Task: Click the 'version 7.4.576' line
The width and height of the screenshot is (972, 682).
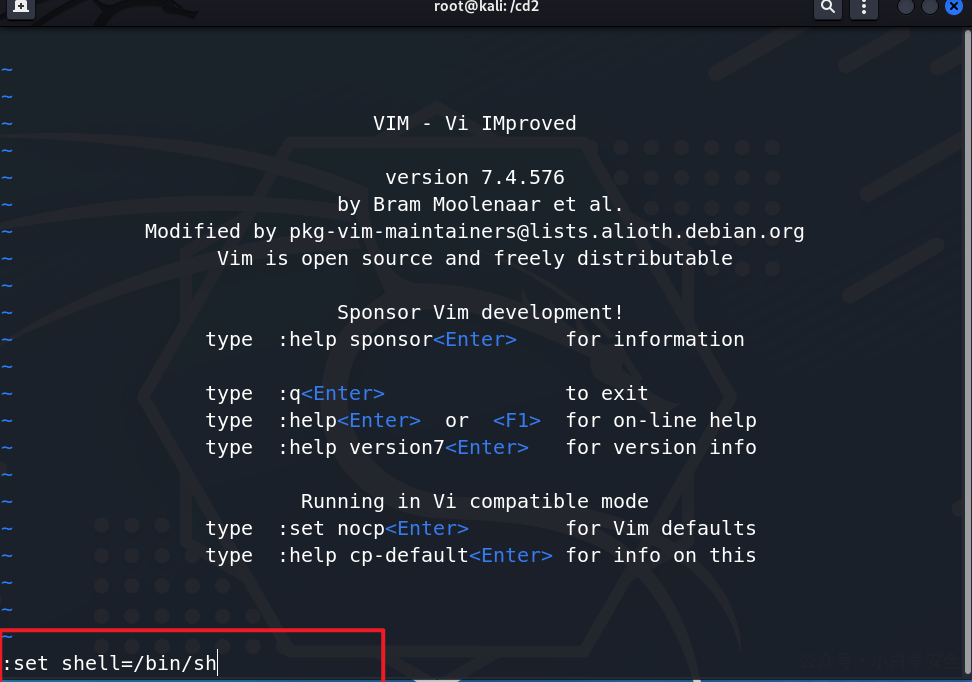Action: pyautogui.click(x=474, y=177)
